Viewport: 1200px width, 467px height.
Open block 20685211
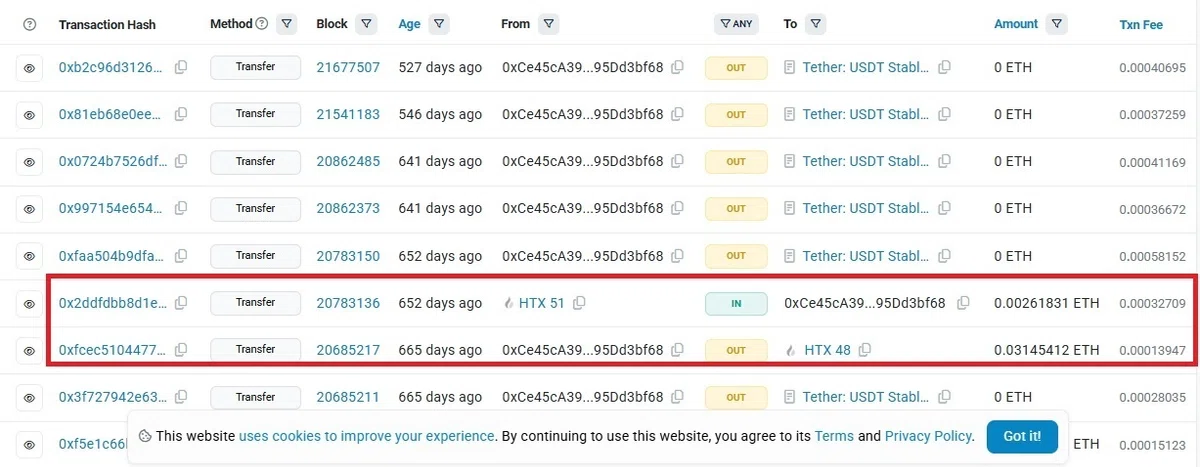click(348, 397)
